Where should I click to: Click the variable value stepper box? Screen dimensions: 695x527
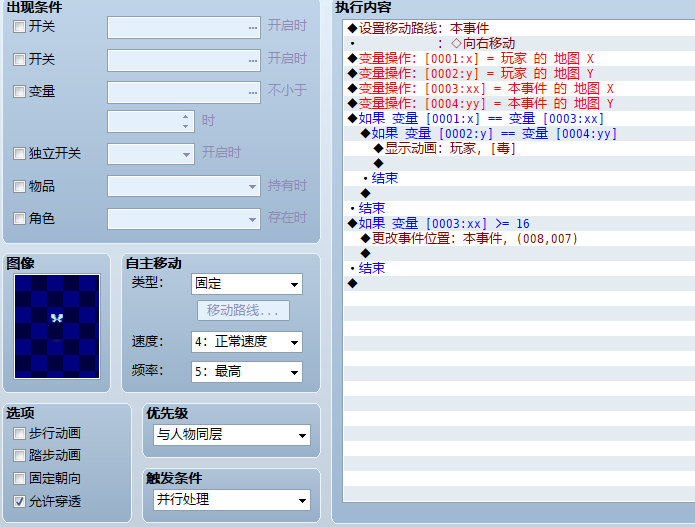pos(151,121)
